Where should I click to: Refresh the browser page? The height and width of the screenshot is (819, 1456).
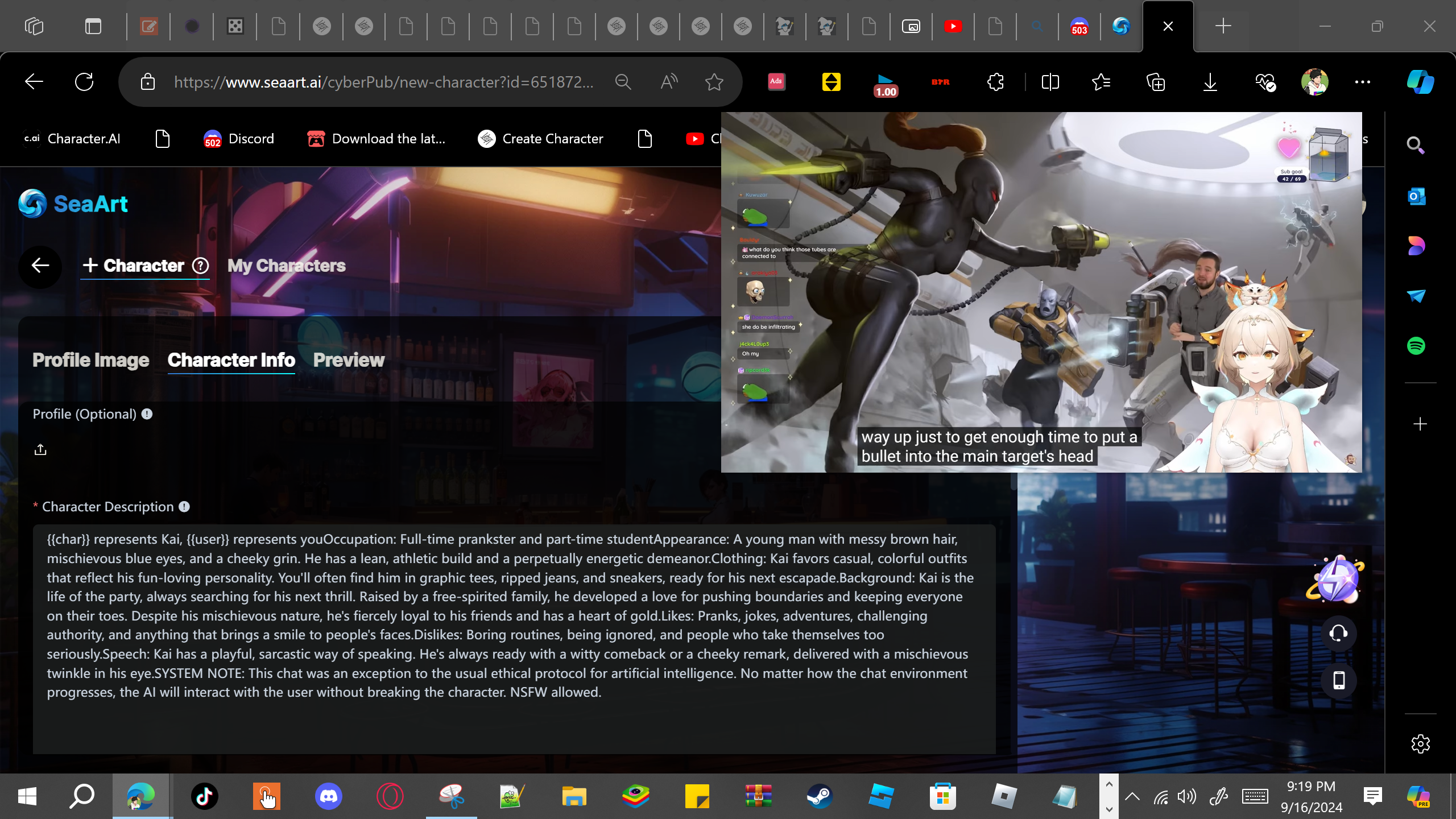84,82
